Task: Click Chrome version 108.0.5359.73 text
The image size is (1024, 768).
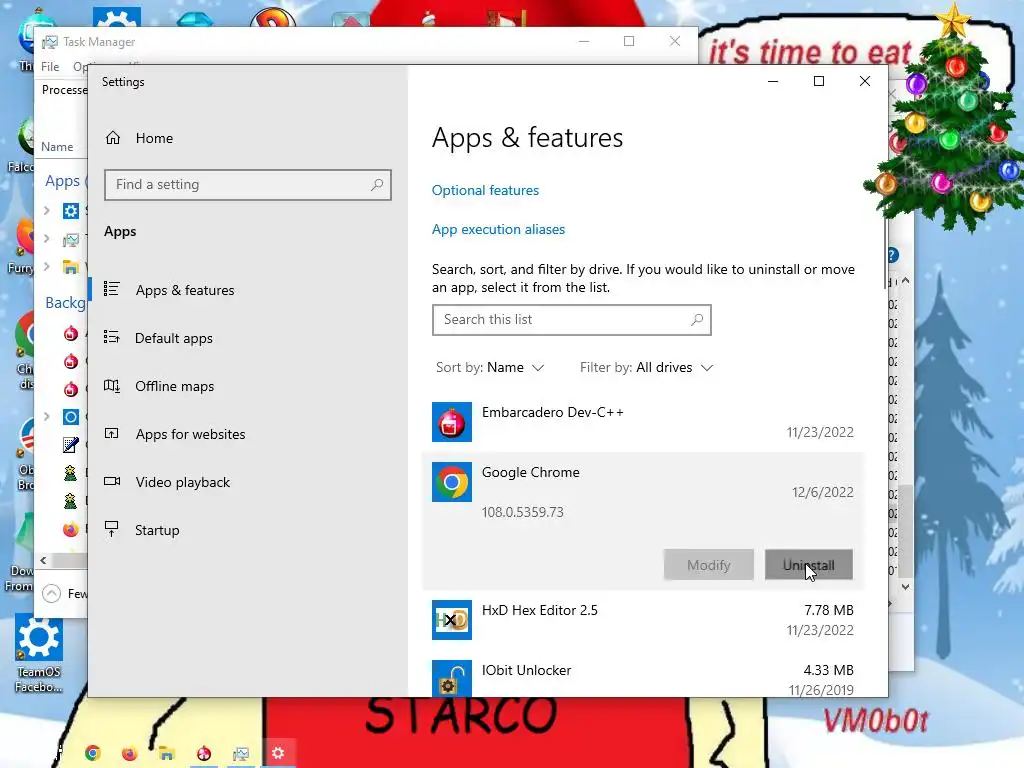Action: coord(522,512)
